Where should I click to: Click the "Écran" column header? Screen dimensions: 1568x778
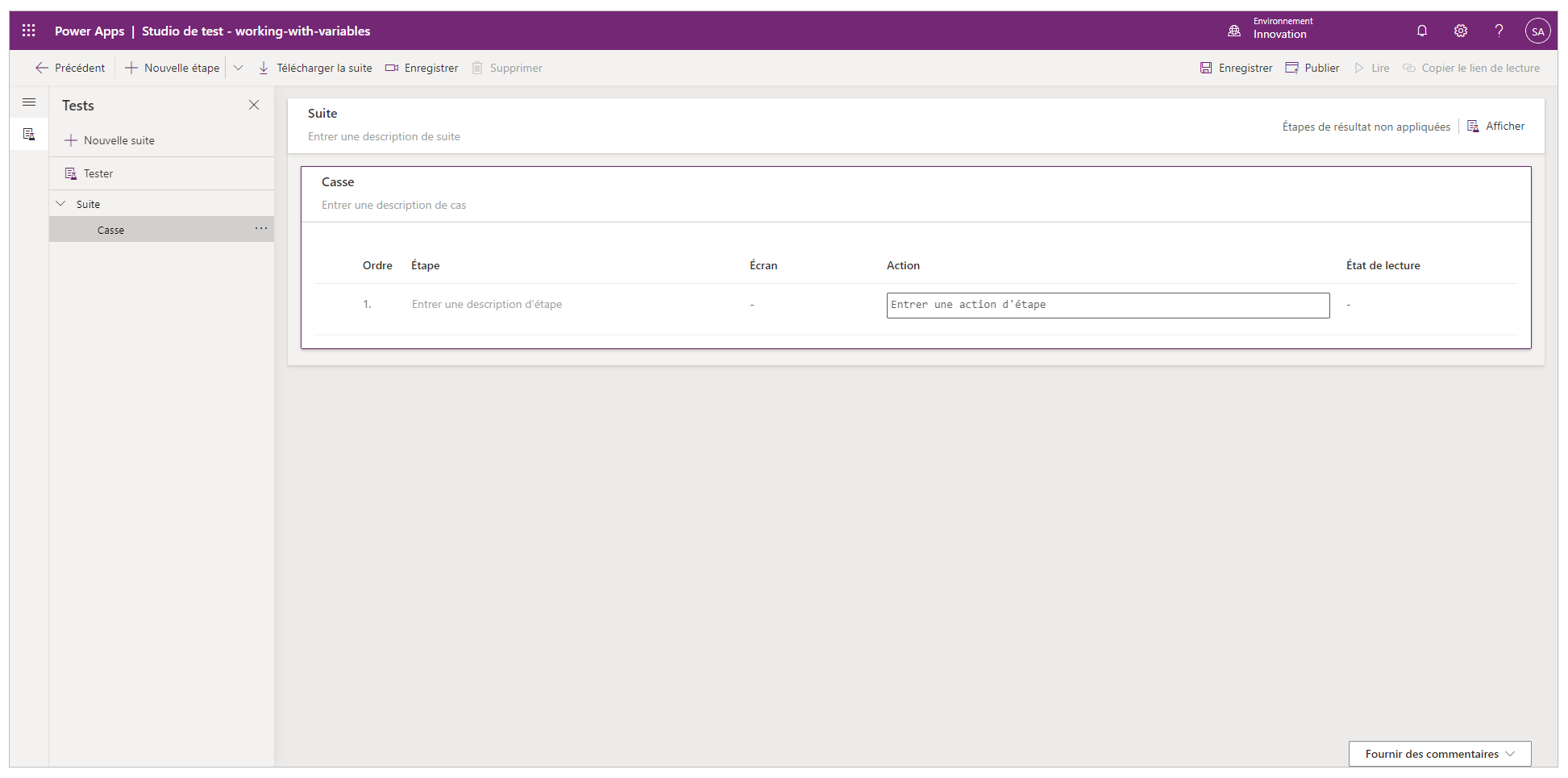pos(763,266)
